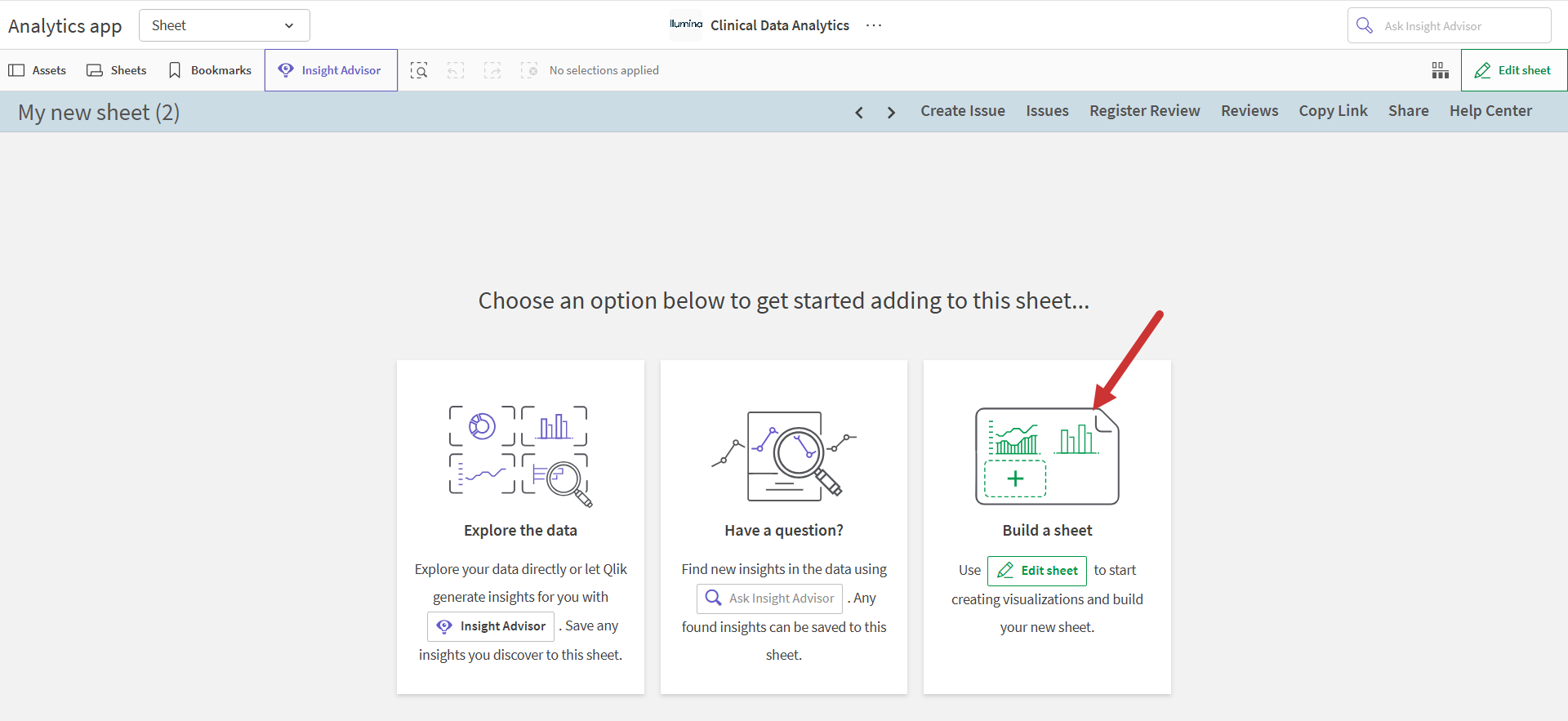This screenshot has width=1568, height=721.
Task: Click the Build a sheet illustration
Action: pos(1047,456)
